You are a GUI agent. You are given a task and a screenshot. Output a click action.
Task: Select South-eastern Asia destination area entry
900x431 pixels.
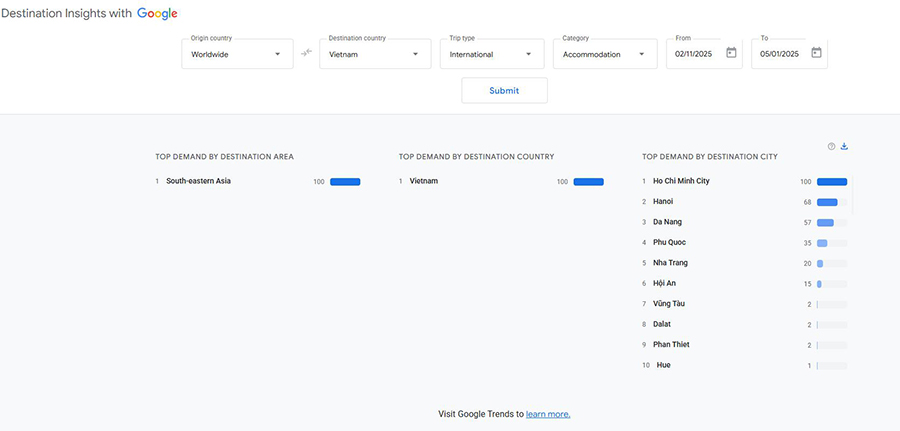click(199, 181)
